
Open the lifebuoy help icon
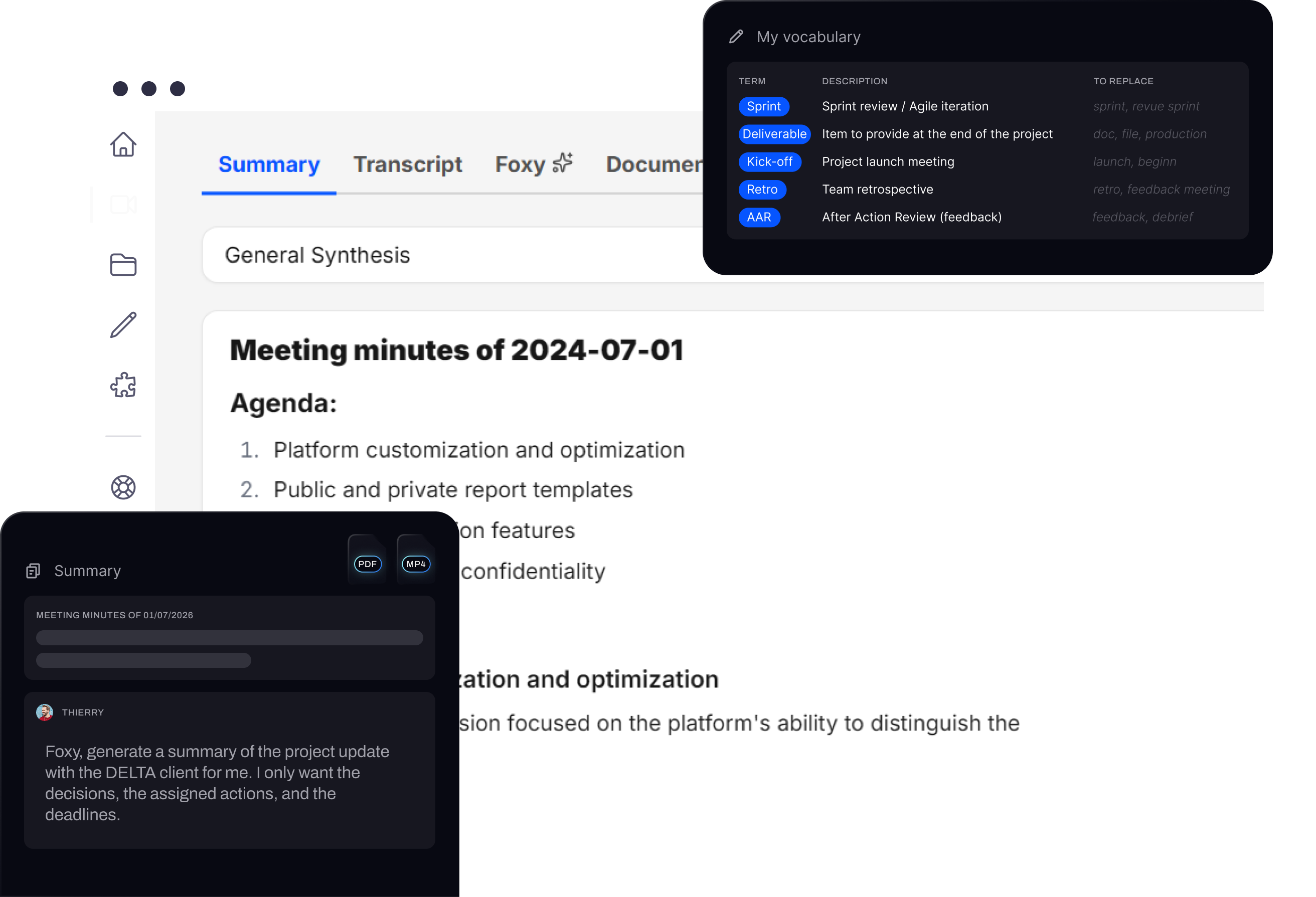123,487
